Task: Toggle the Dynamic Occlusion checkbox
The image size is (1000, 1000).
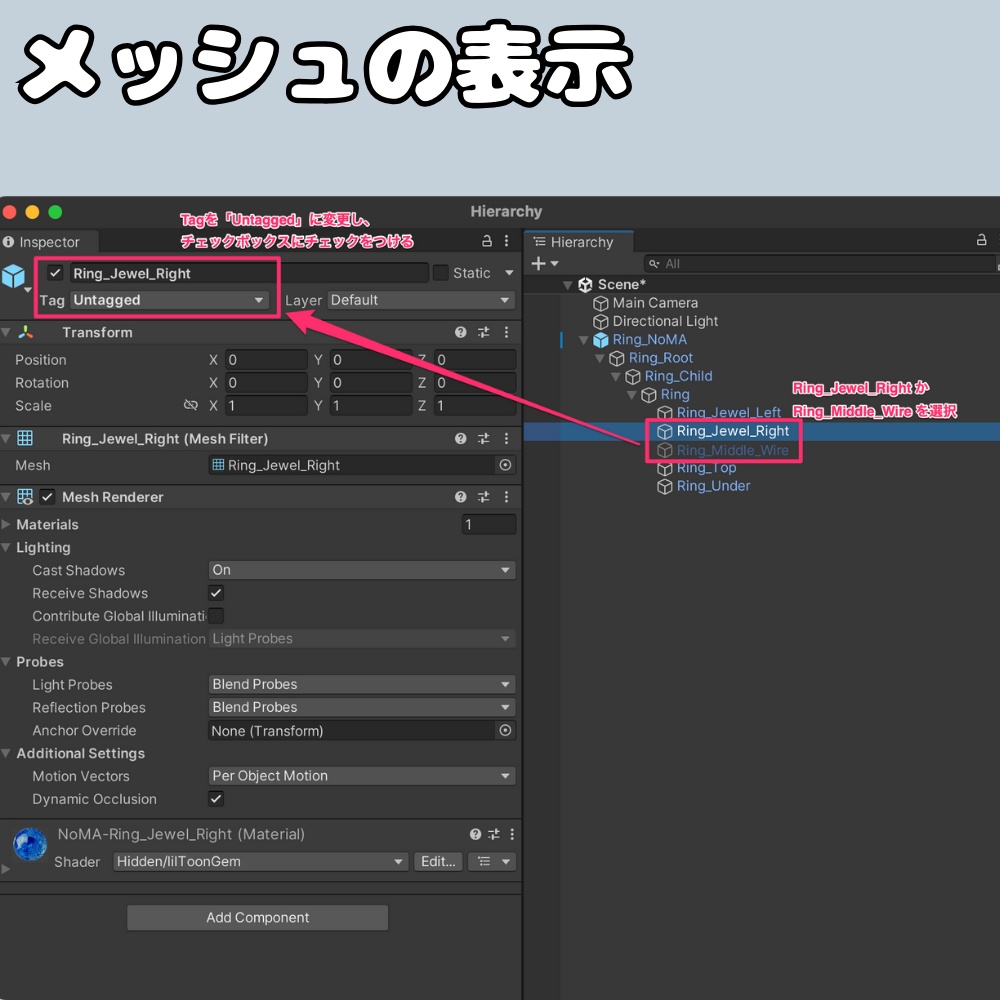Action: (x=214, y=799)
